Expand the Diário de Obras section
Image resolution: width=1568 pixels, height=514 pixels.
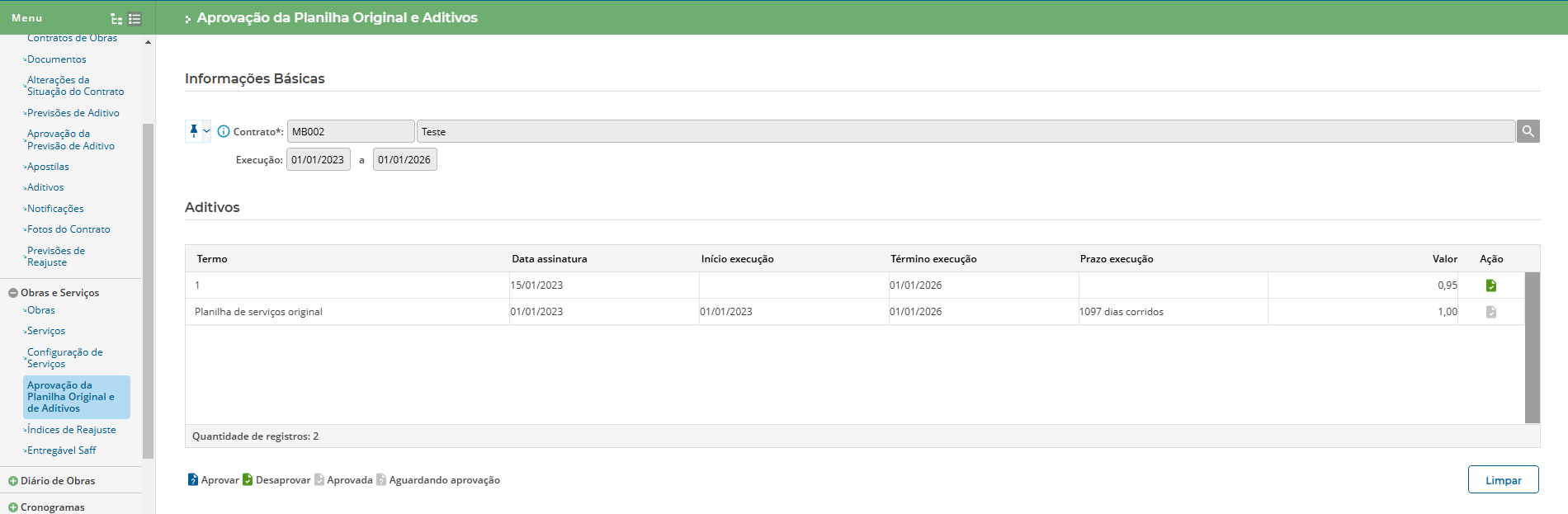pos(13,481)
